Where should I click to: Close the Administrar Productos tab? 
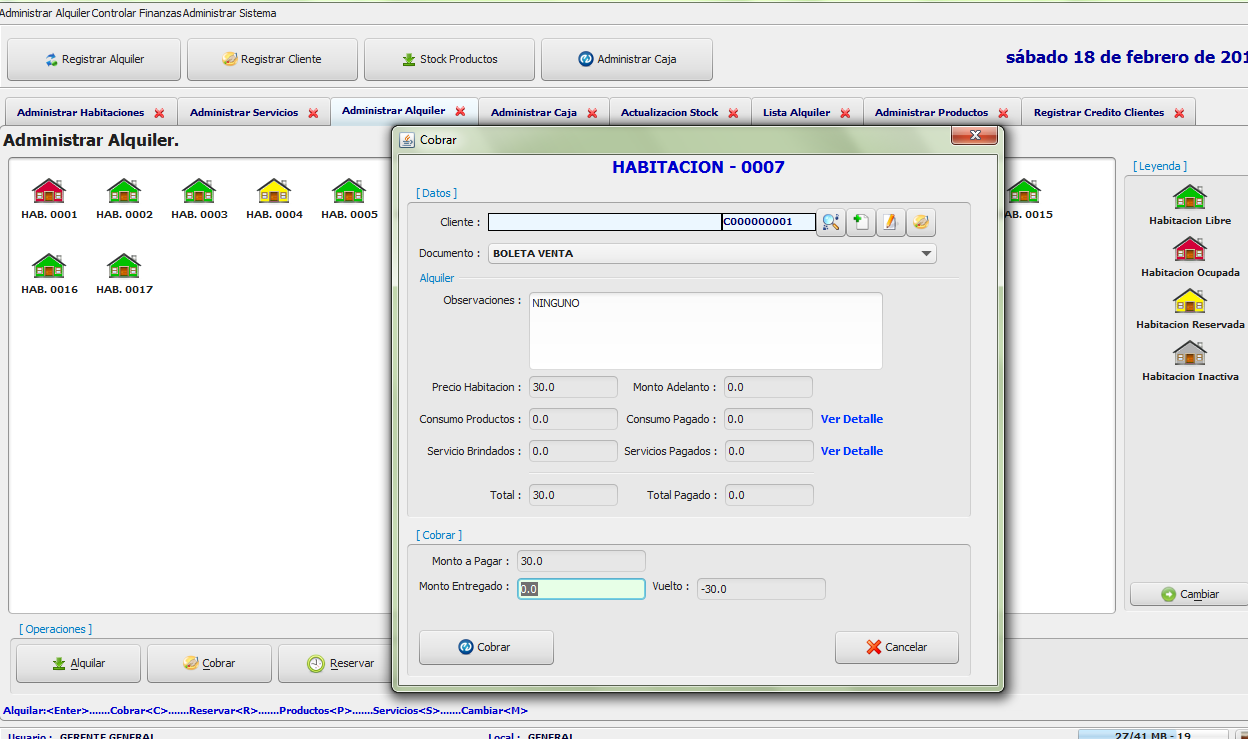1003,113
